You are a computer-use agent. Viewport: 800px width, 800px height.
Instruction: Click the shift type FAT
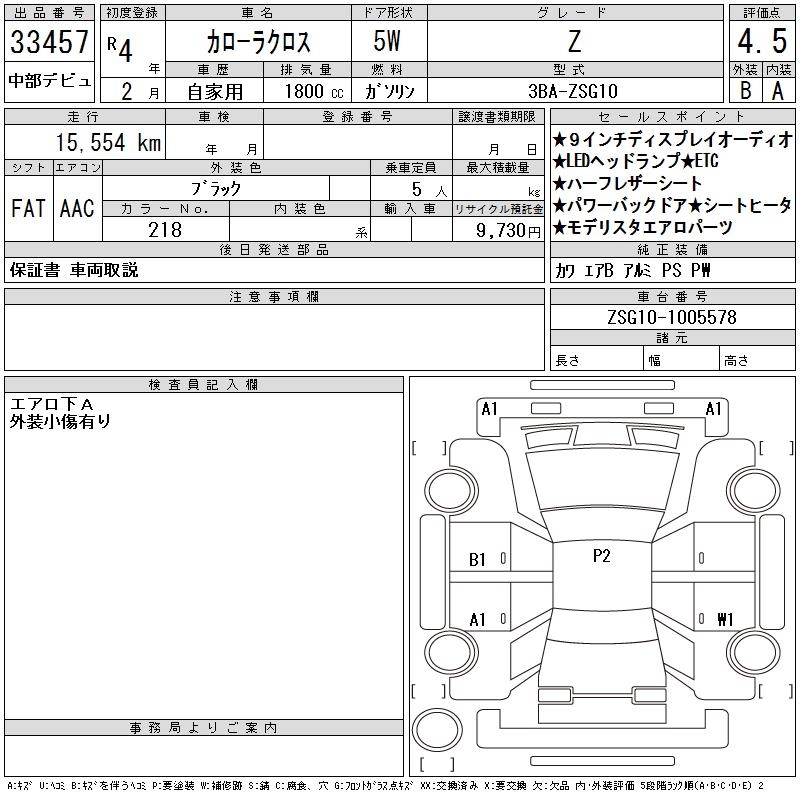click(x=29, y=208)
